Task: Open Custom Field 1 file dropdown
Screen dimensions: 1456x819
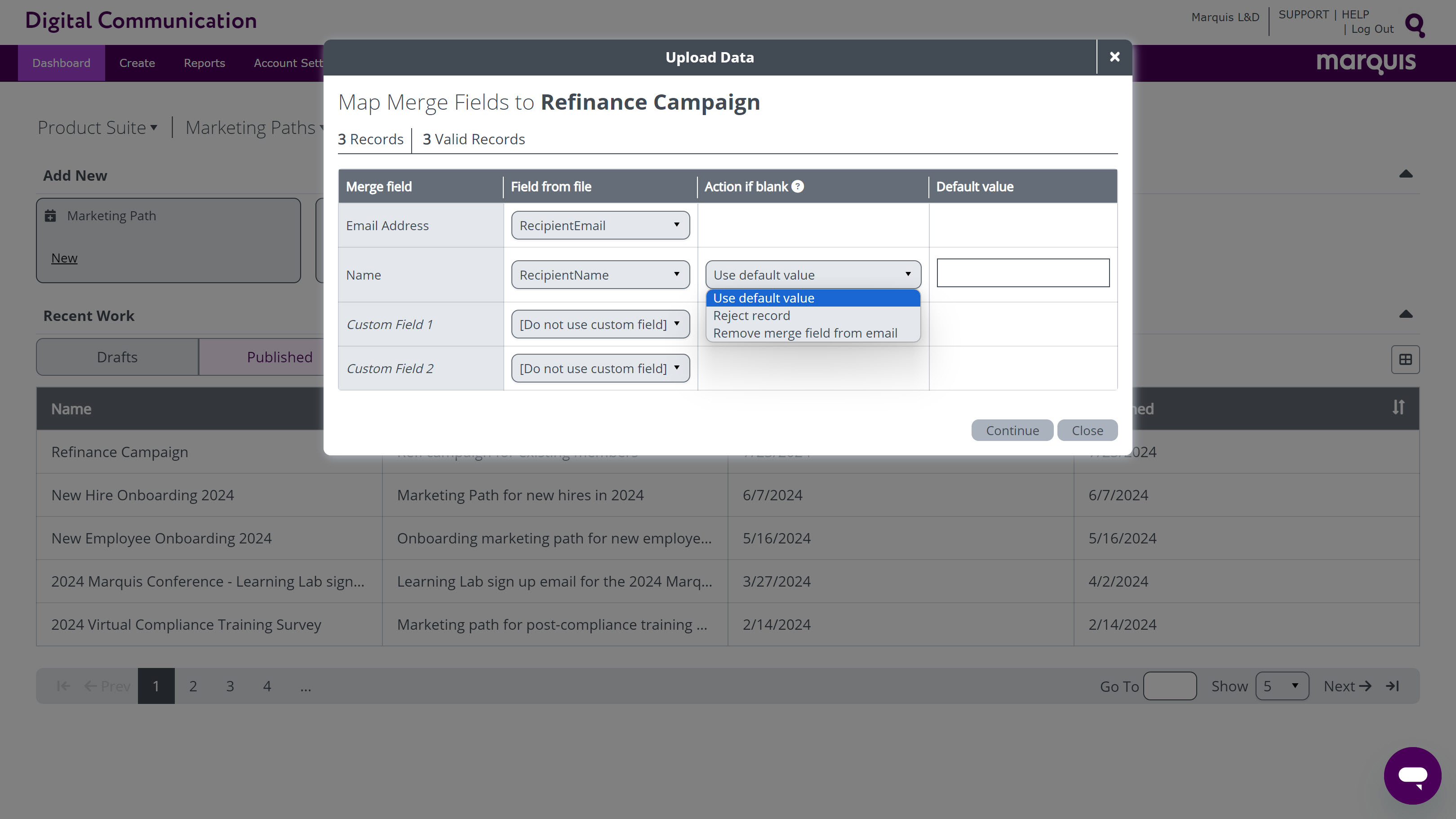Action: pyautogui.click(x=600, y=325)
